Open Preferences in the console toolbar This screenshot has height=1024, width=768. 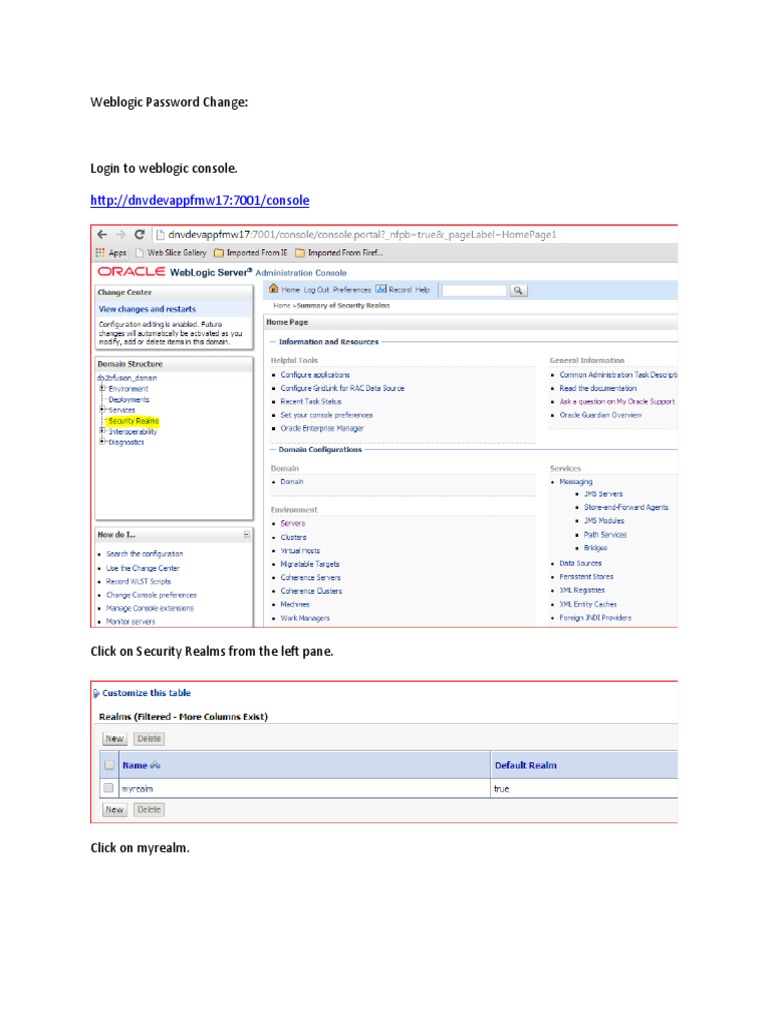coord(351,289)
